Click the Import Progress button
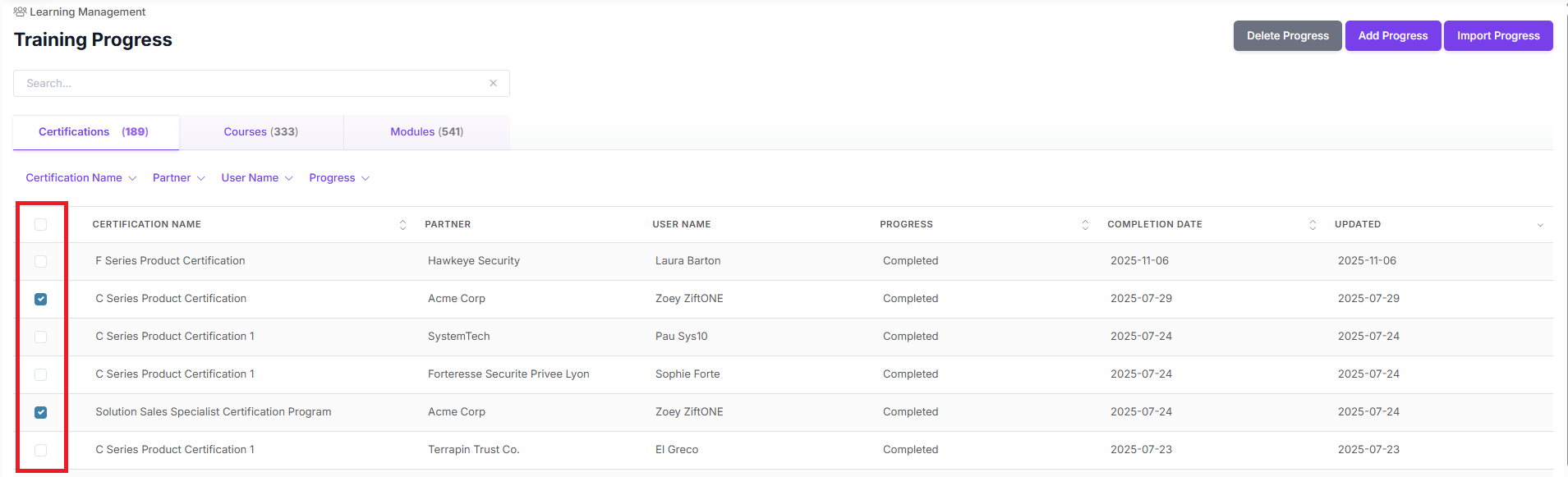The width and height of the screenshot is (1568, 477). click(x=1498, y=36)
